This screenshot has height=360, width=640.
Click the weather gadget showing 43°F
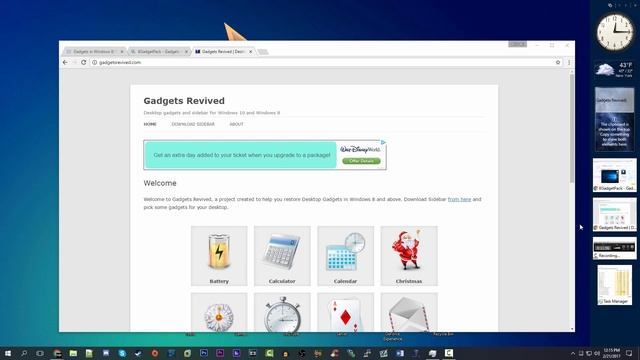coord(614,69)
